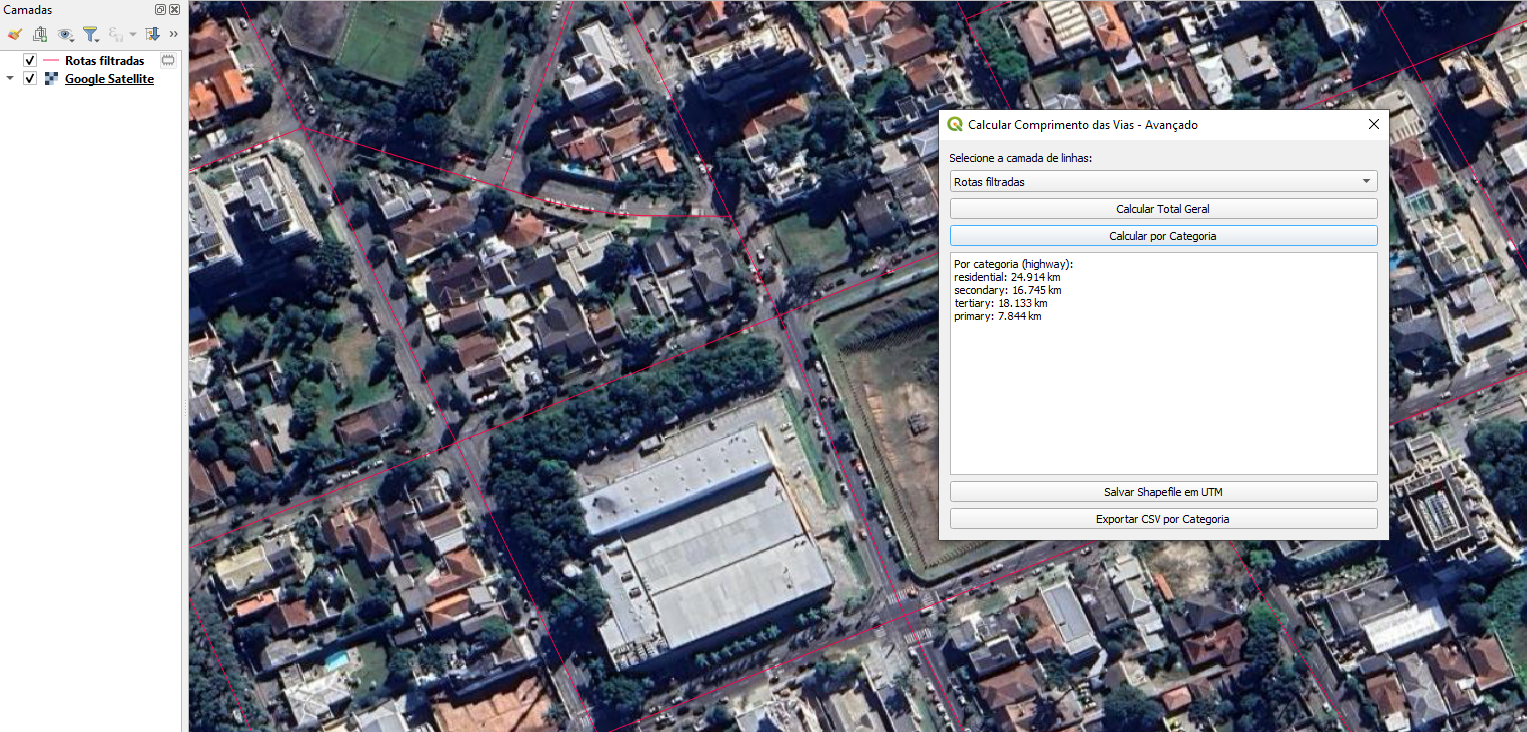This screenshot has height=732, width=1527.
Task: Open the eye icon map themes menu
Action: coord(66,34)
